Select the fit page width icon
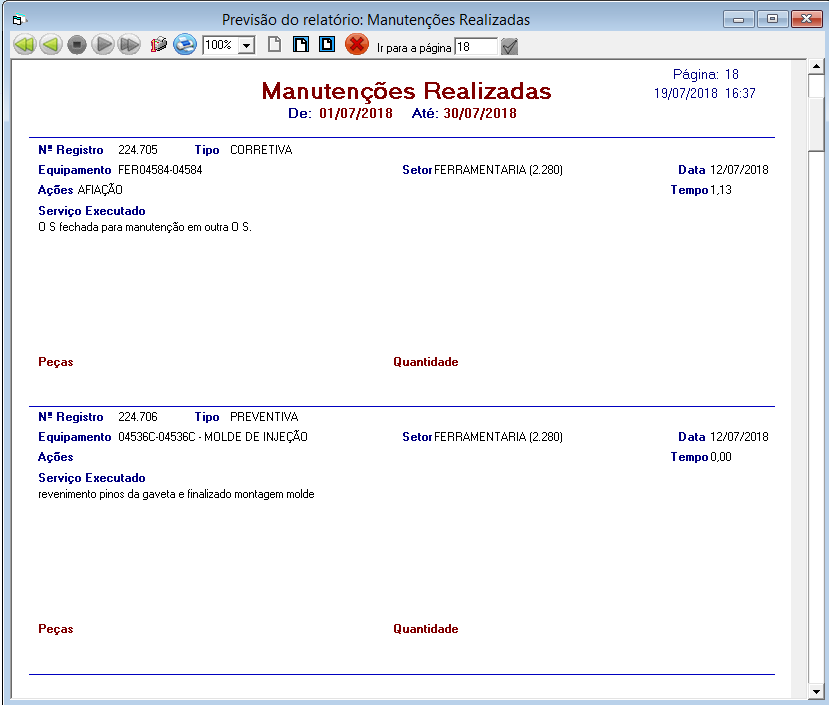This screenshot has height=705, width=829. click(301, 44)
